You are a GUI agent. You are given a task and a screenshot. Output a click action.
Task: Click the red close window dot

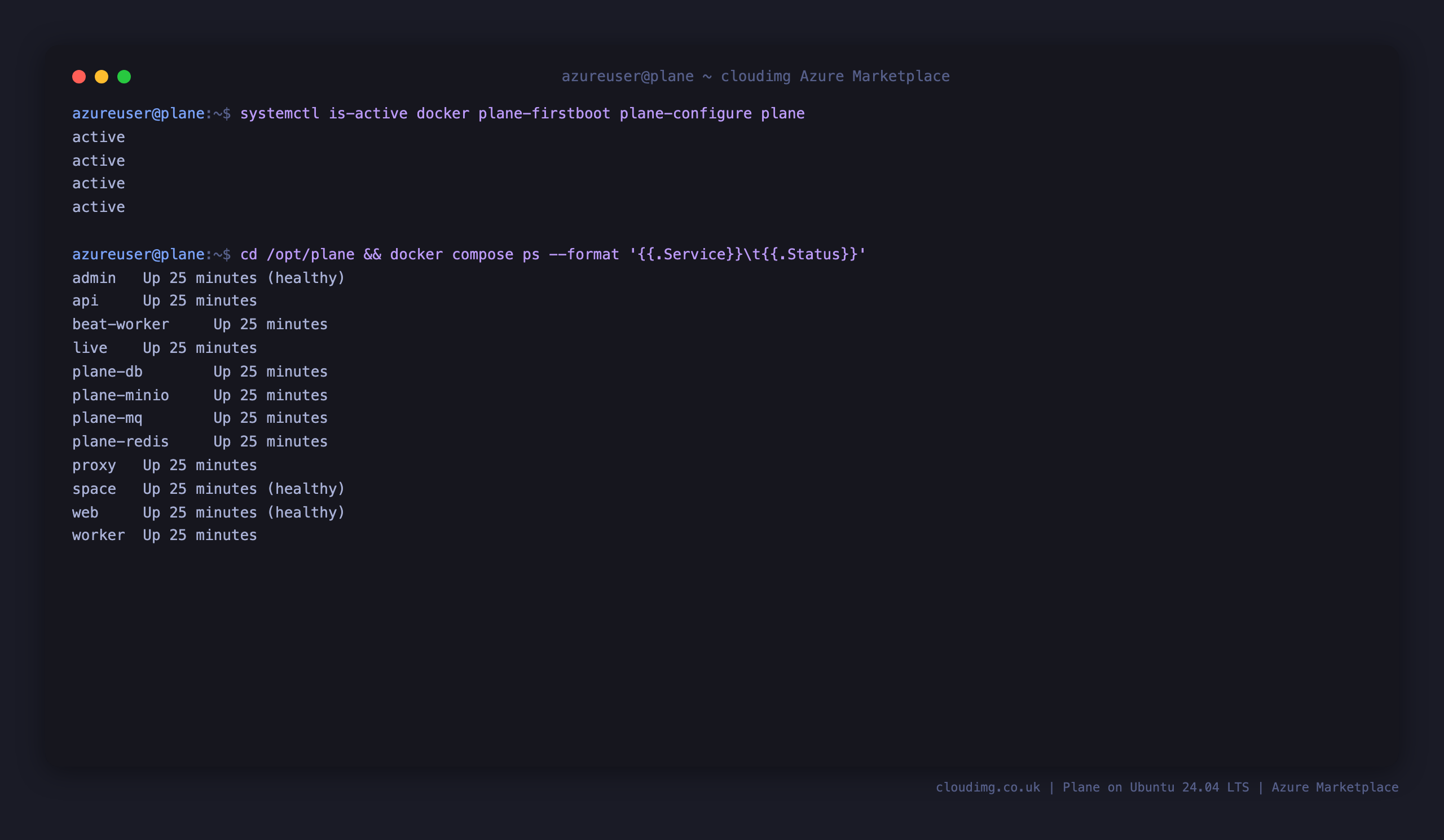[79, 77]
